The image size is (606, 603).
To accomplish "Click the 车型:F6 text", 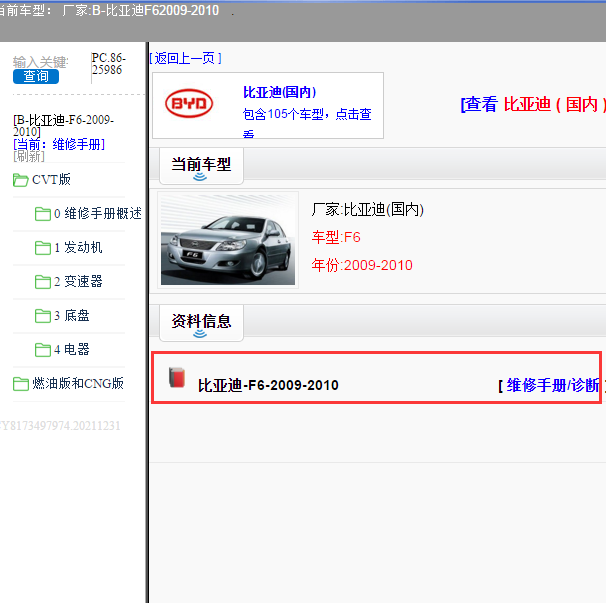I will pos(336,237).
